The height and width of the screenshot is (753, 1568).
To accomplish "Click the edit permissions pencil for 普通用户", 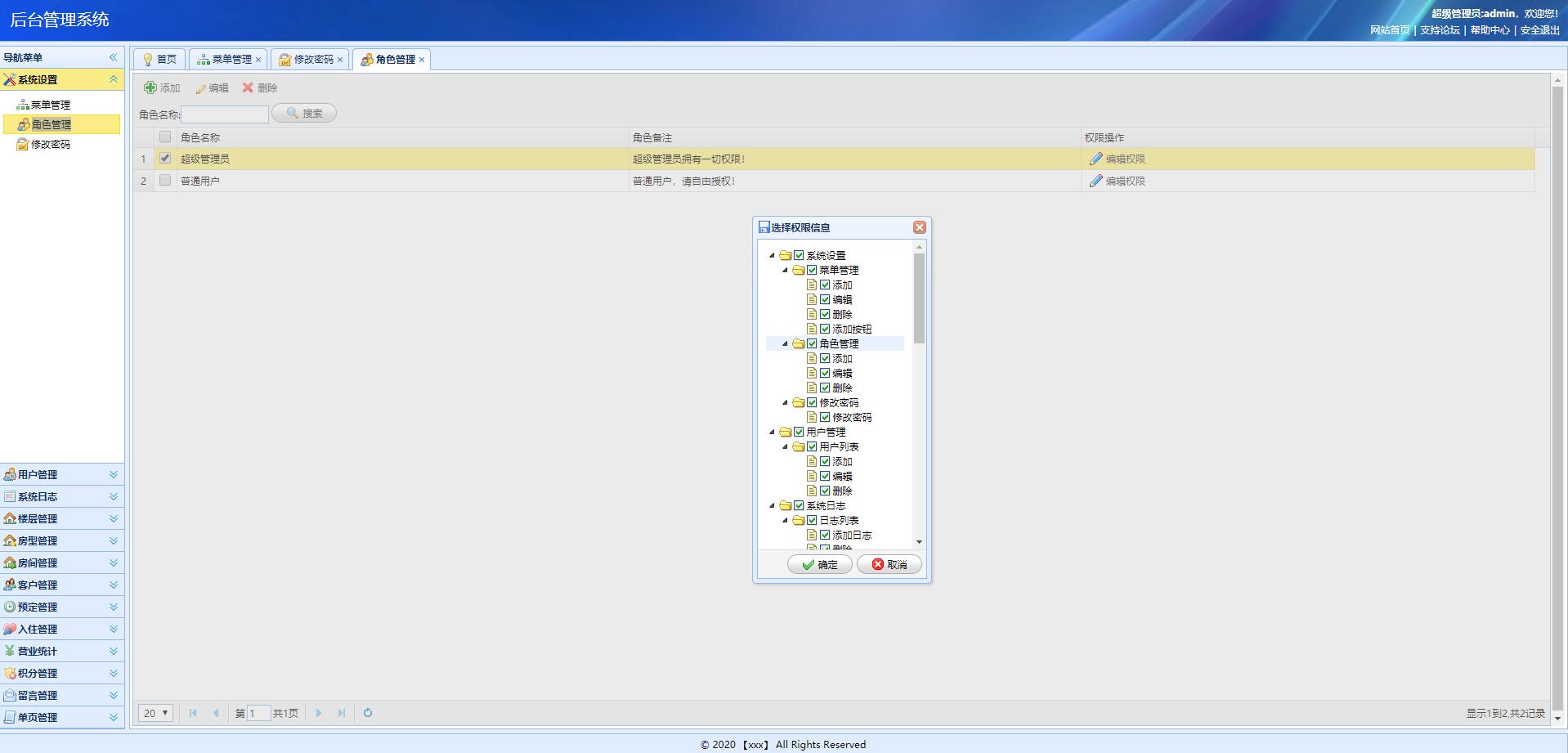I will tap(1096, 181).
